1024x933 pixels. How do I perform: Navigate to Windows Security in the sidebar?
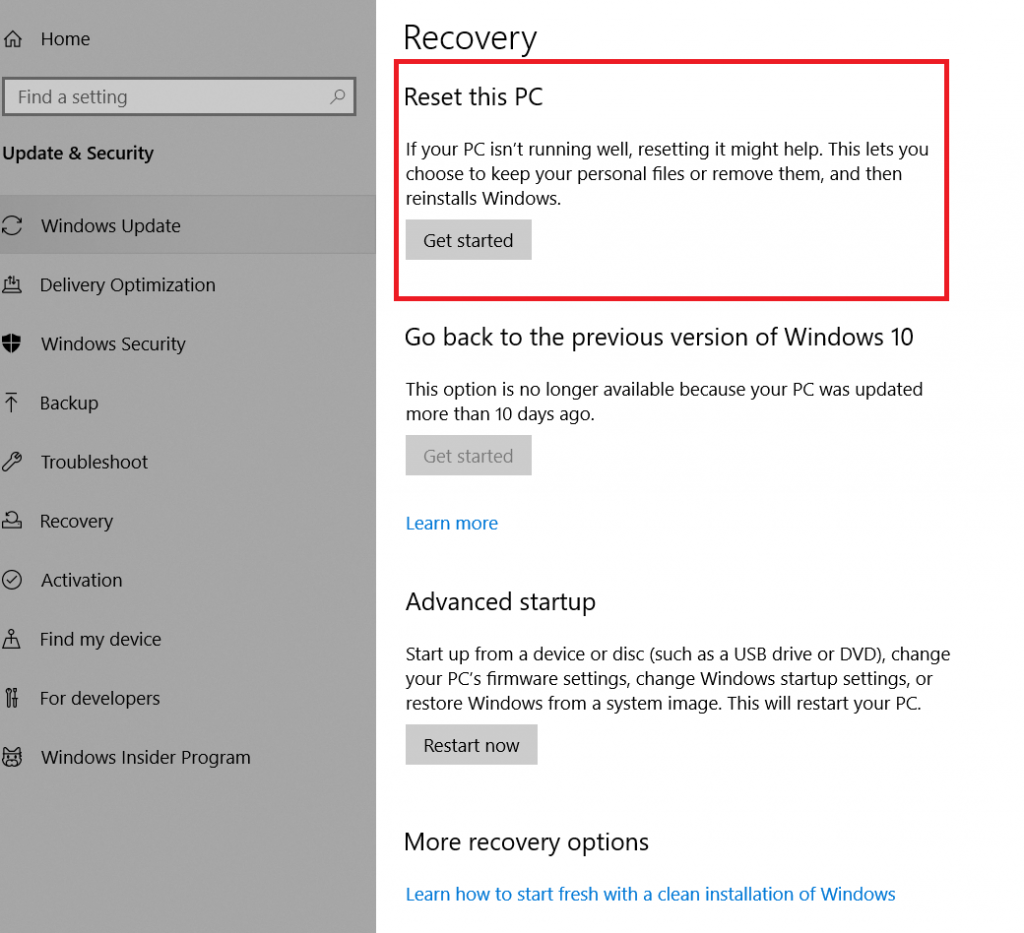(113, 344)
